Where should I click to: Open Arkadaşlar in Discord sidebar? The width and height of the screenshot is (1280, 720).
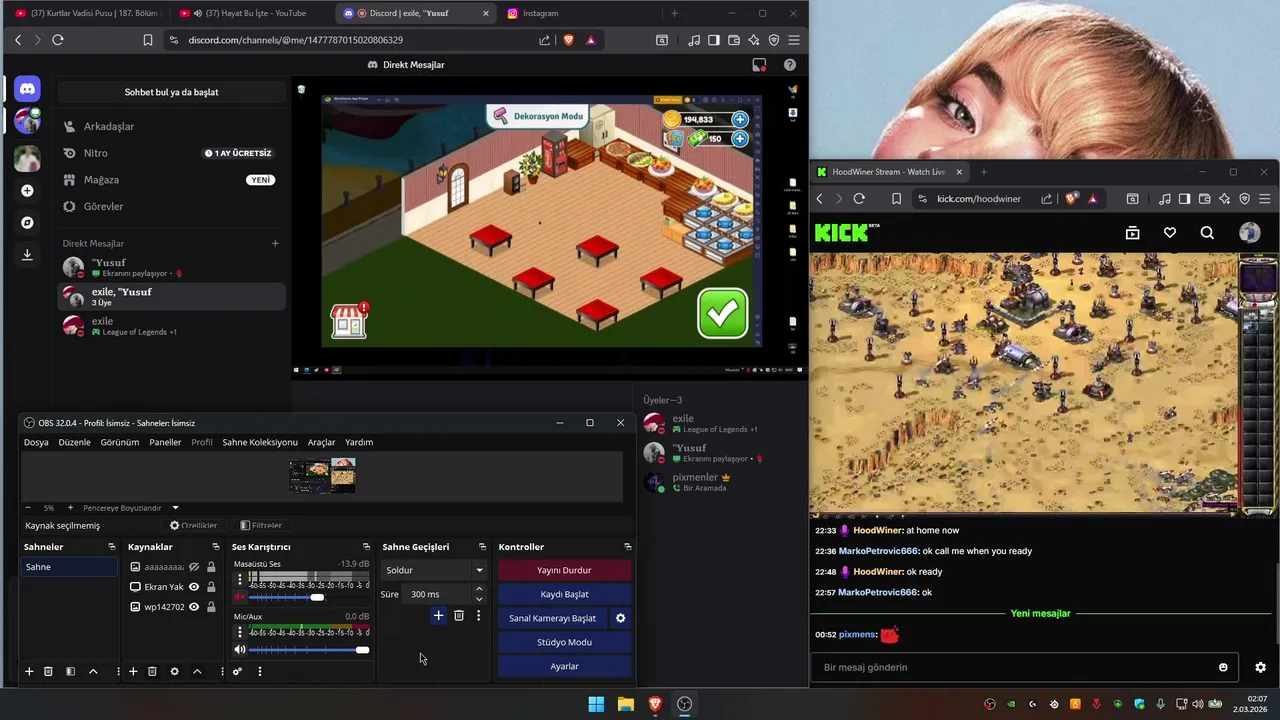(171, 126)
